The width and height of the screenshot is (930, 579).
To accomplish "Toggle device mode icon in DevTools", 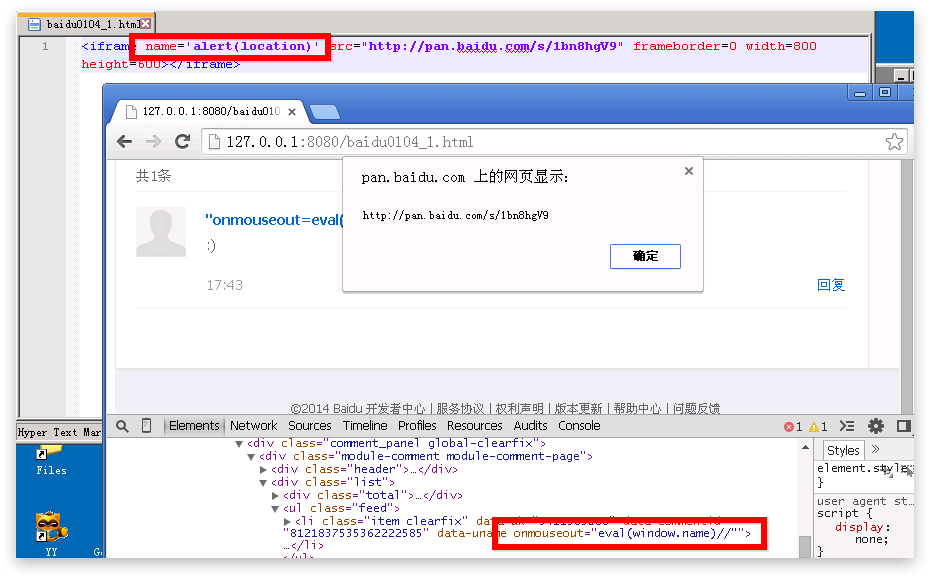I will 146,426.
